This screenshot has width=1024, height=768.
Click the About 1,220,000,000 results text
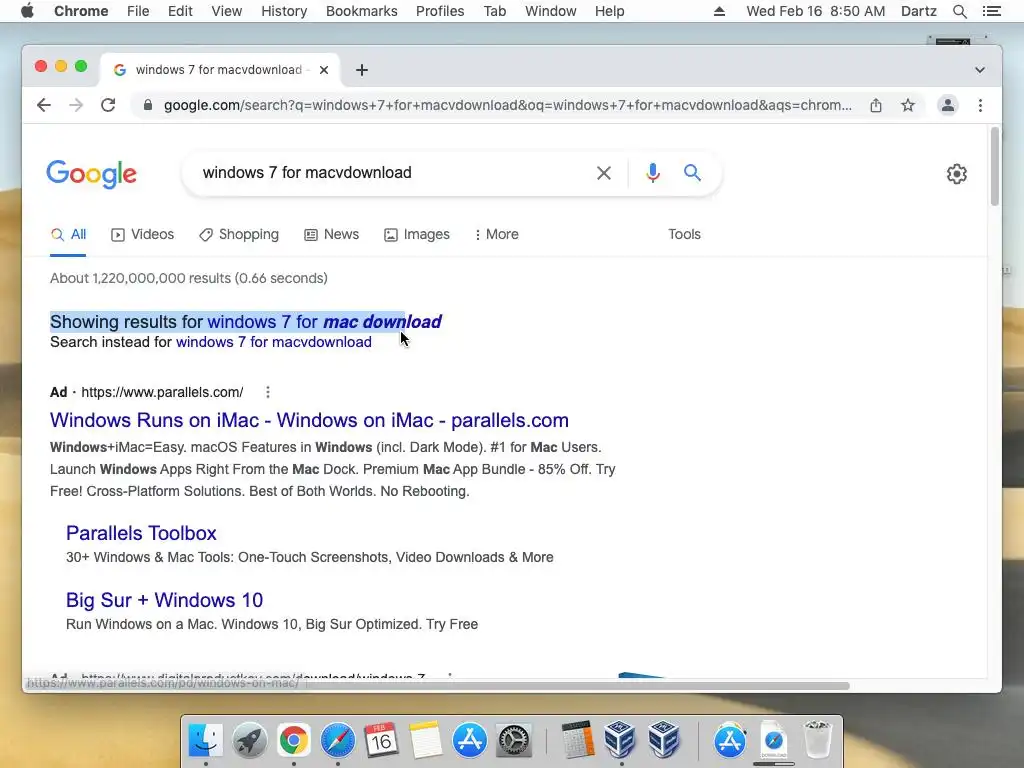[x=189, y=278]
